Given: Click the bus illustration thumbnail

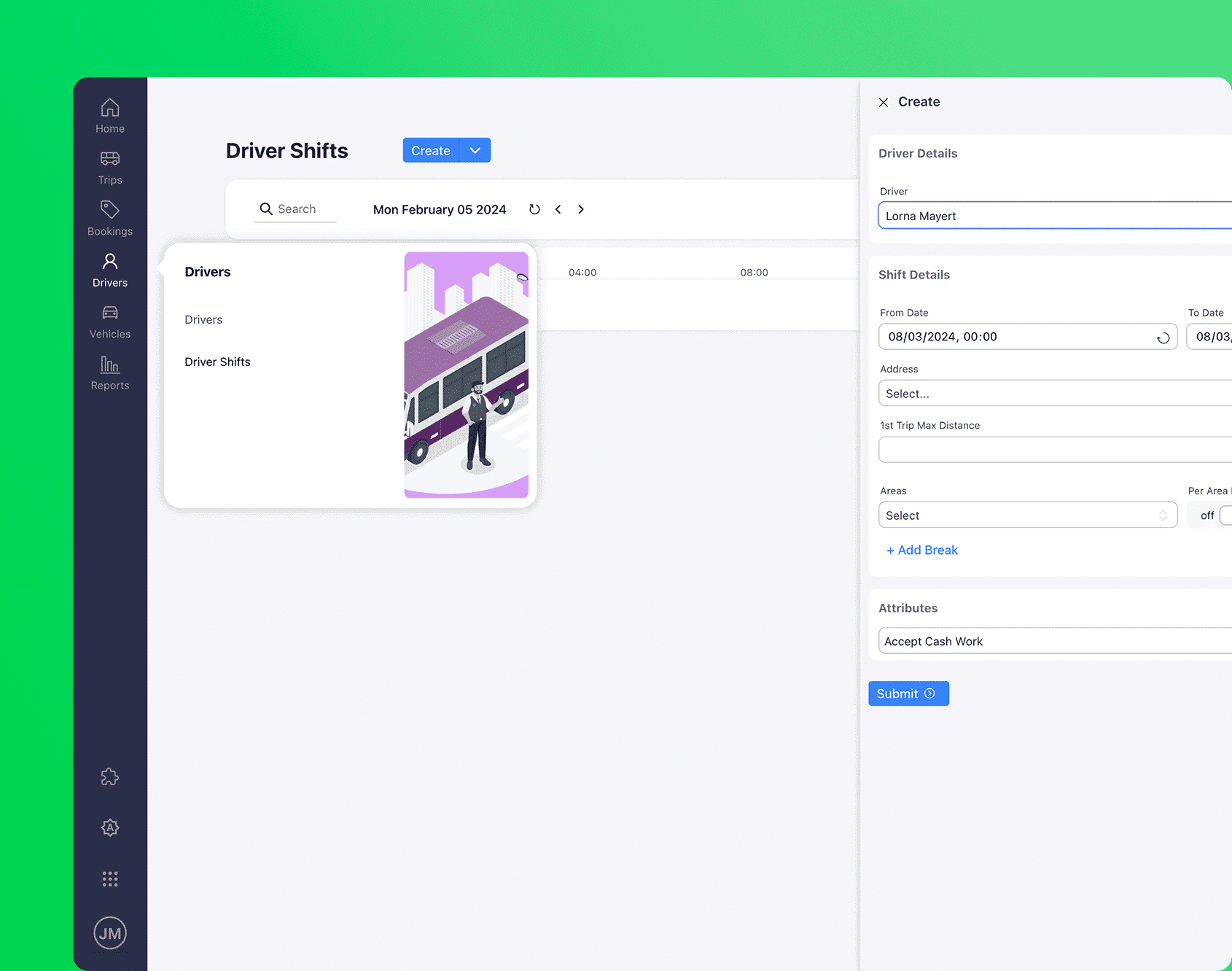Looking at the screenshot, I should (x=467, y=375).
